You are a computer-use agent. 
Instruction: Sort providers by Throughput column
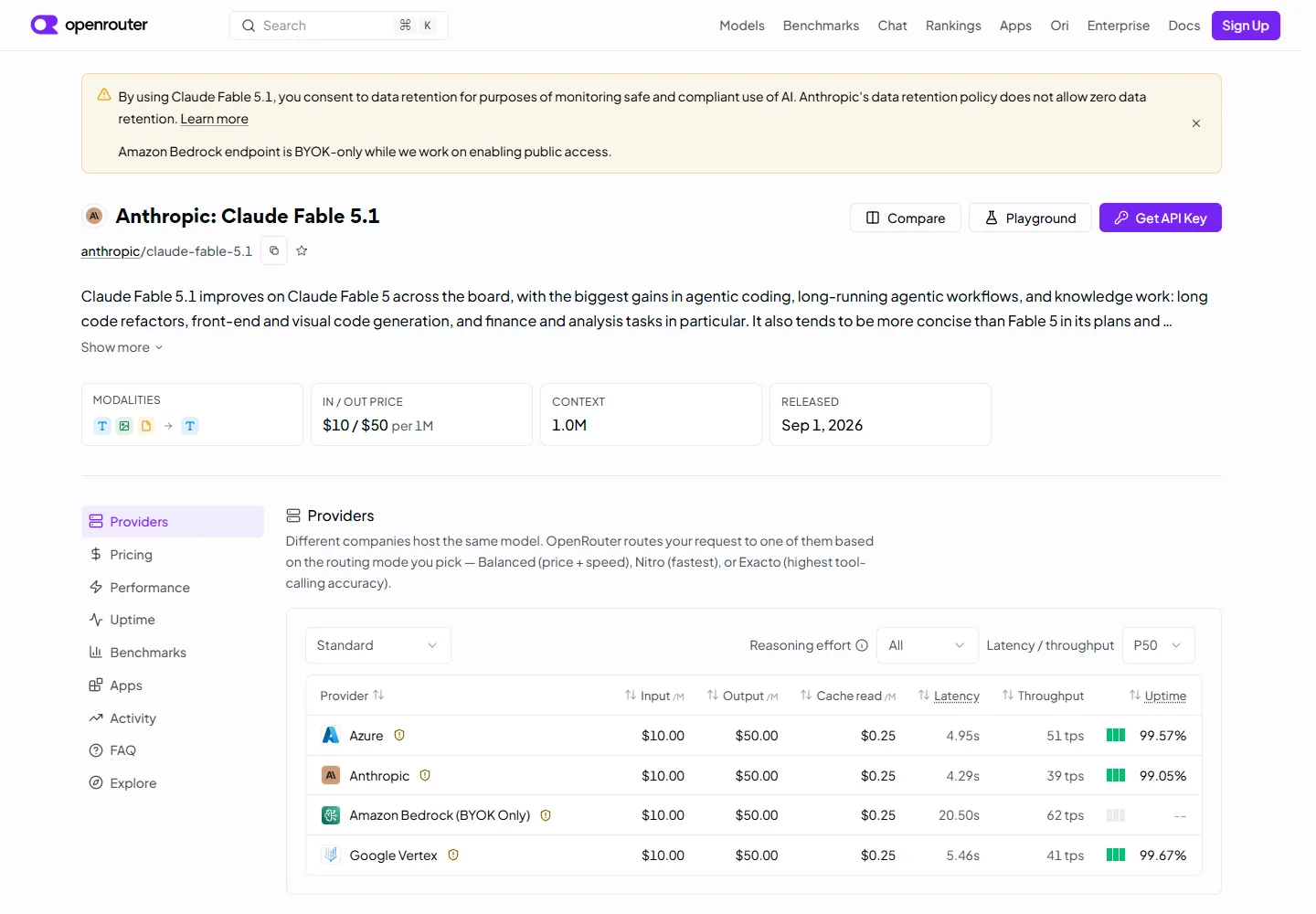click(1043, 696)
